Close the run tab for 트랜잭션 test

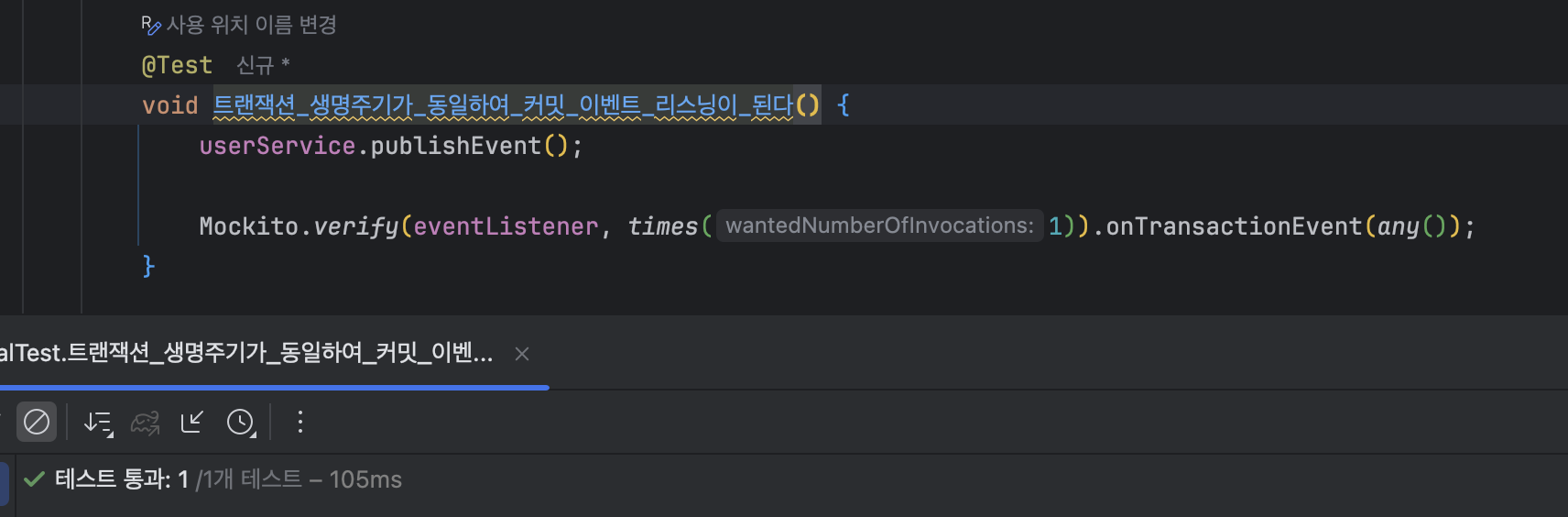click(522, 354)
